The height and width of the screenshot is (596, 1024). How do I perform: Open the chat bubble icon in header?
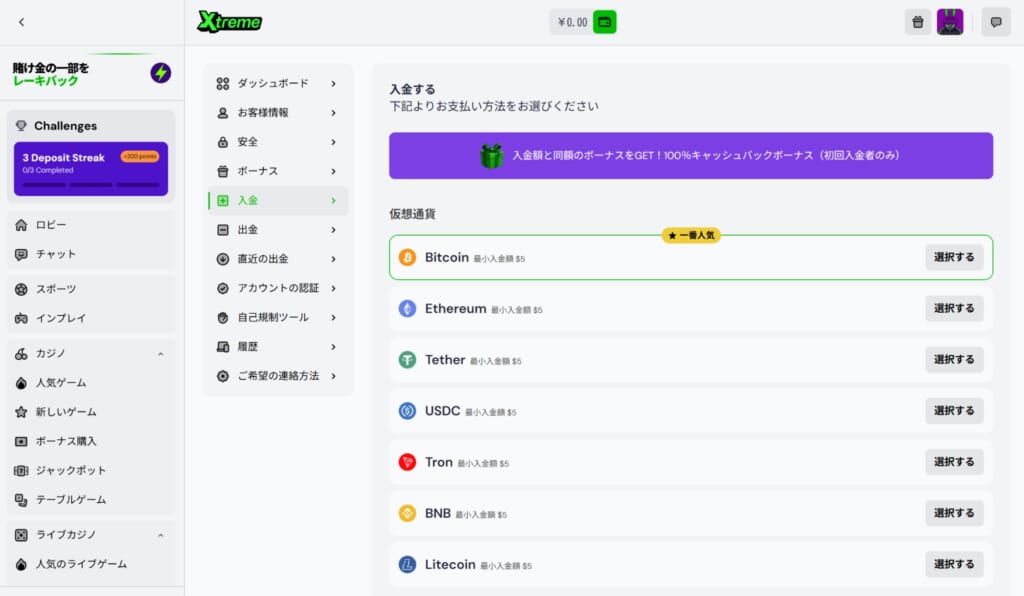coord(996,22)
